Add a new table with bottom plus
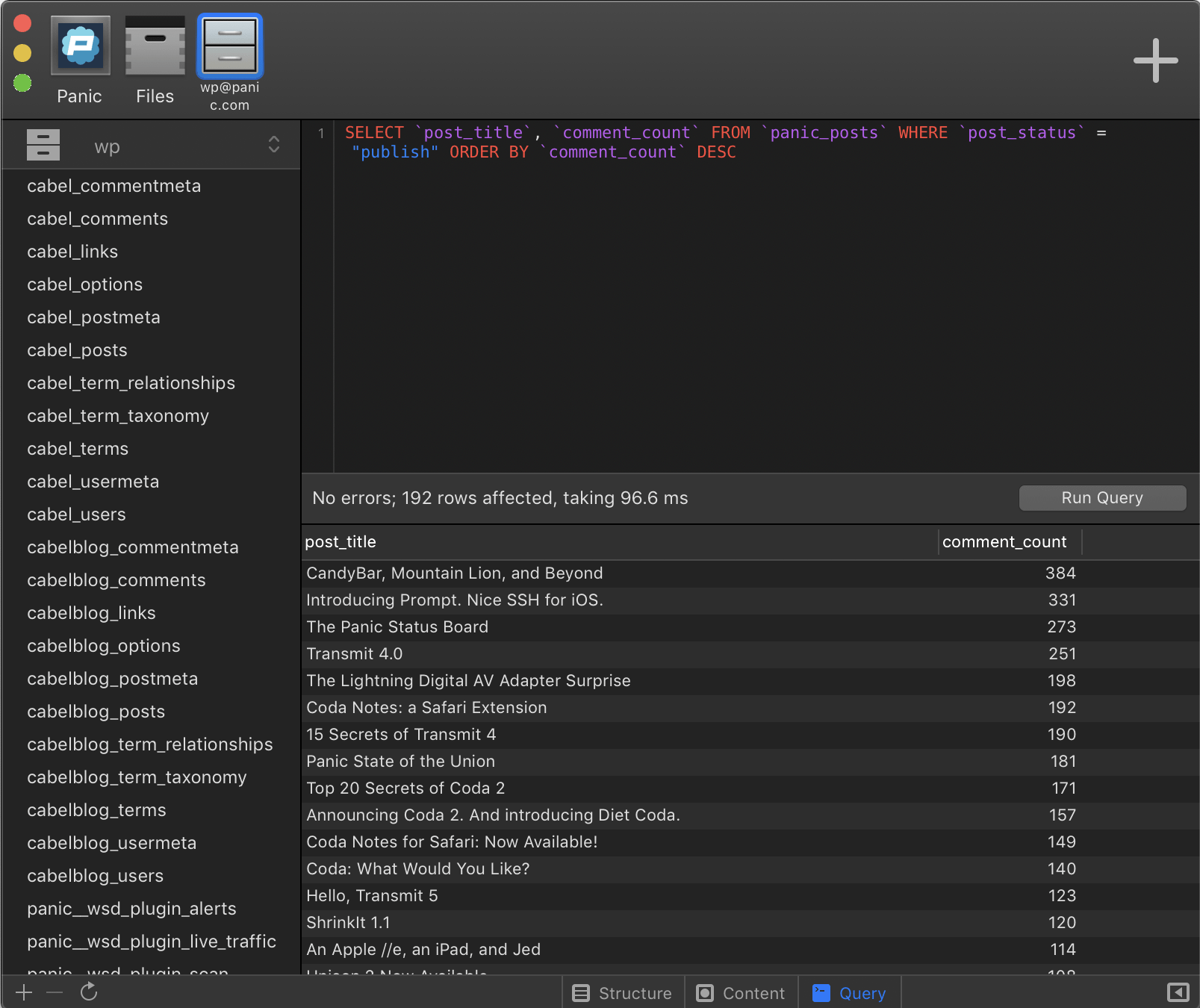 click(24, 992)
